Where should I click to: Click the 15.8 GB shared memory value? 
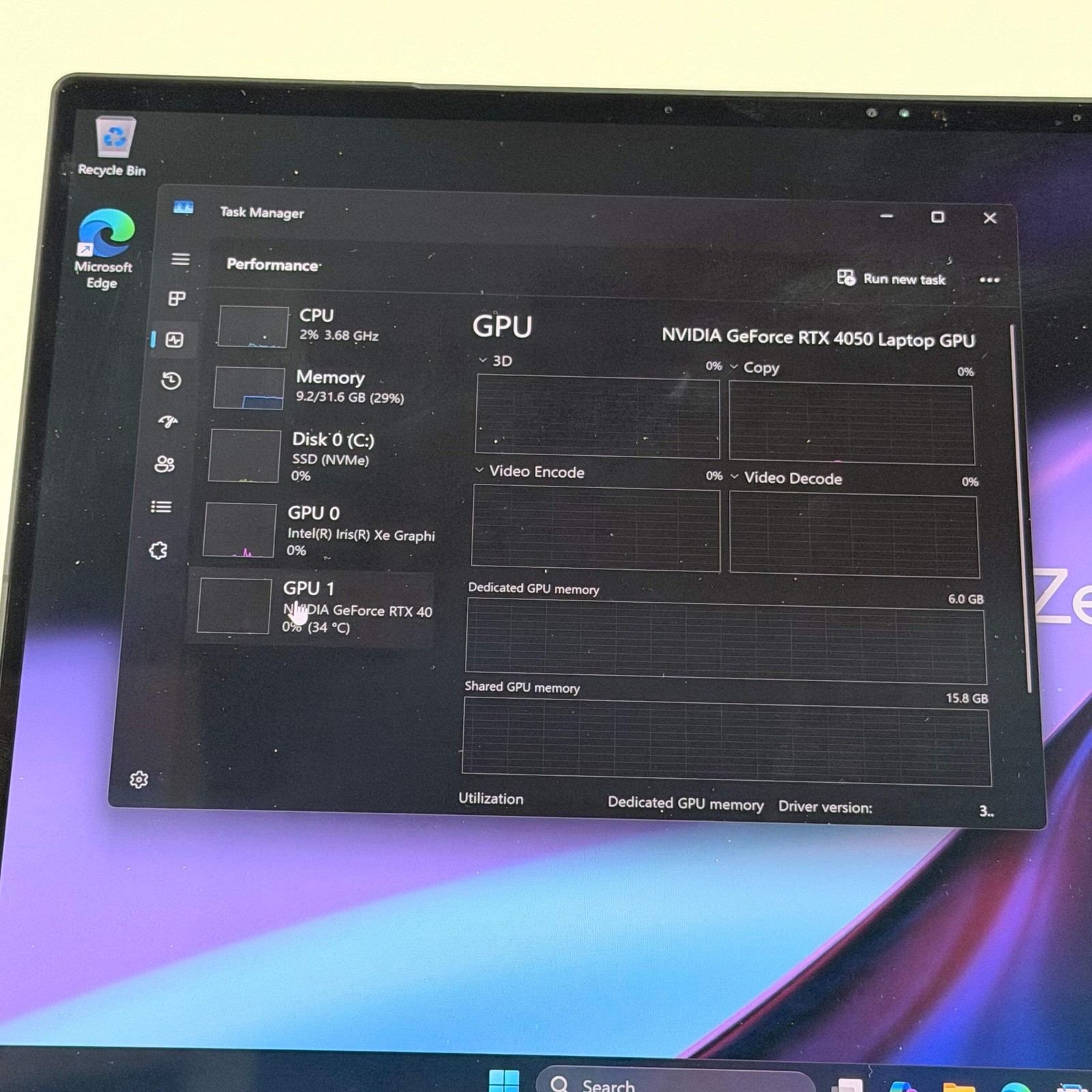(967, 698)
